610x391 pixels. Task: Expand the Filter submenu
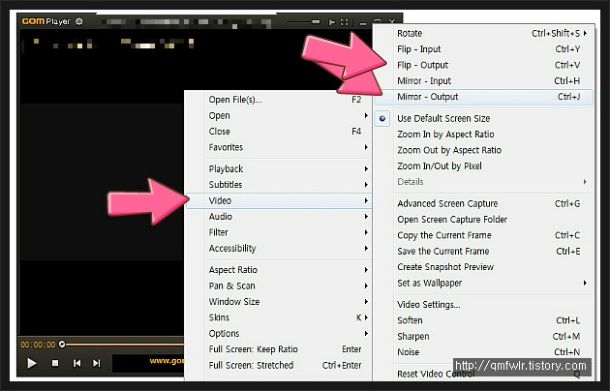point(279,232)
